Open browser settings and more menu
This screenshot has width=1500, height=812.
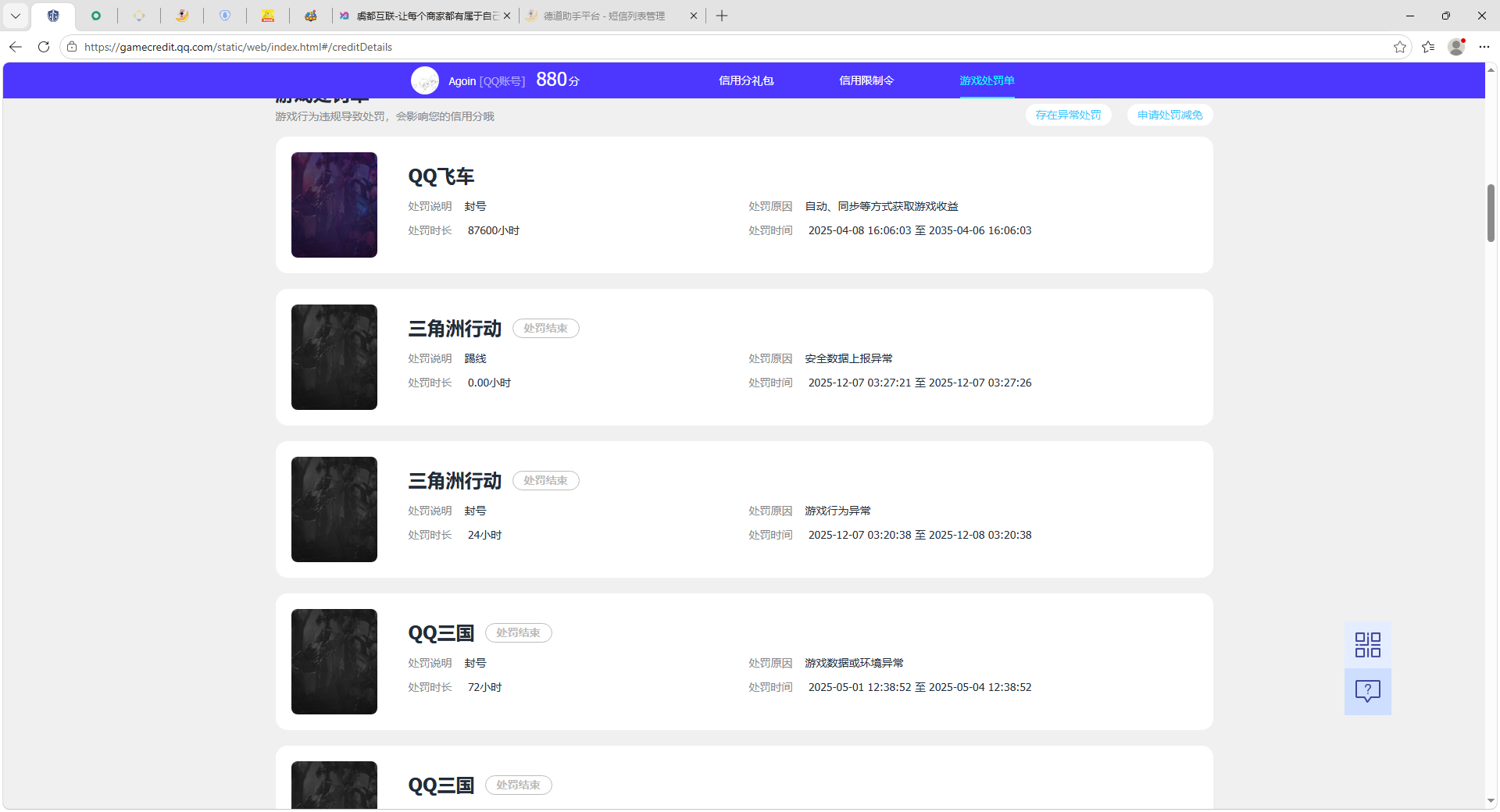pyautogui.click(x=1484, y=47)
